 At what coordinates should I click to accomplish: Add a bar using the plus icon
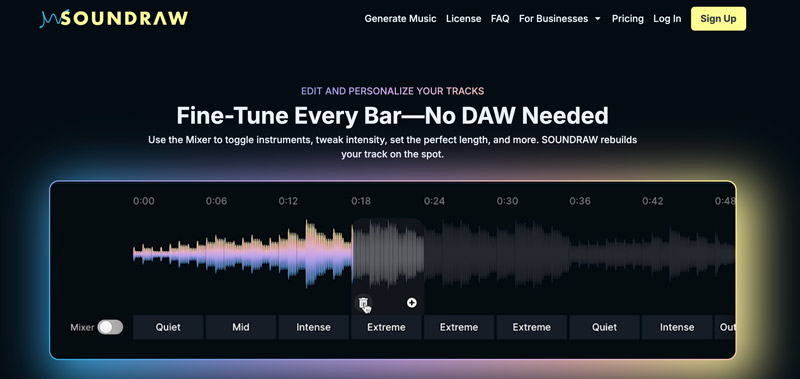[412, 303]
